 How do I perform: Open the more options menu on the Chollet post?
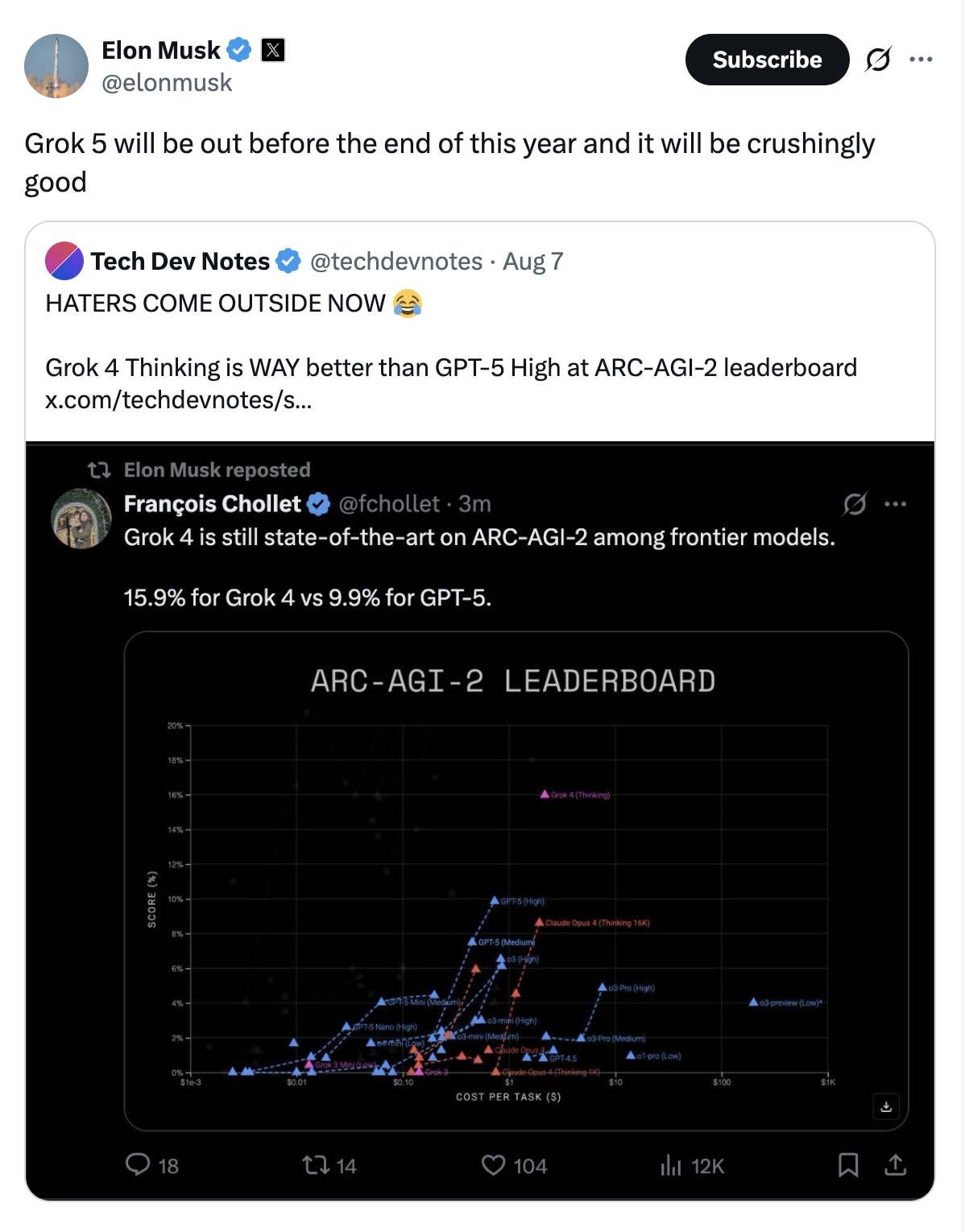click(x=896, y=504)
